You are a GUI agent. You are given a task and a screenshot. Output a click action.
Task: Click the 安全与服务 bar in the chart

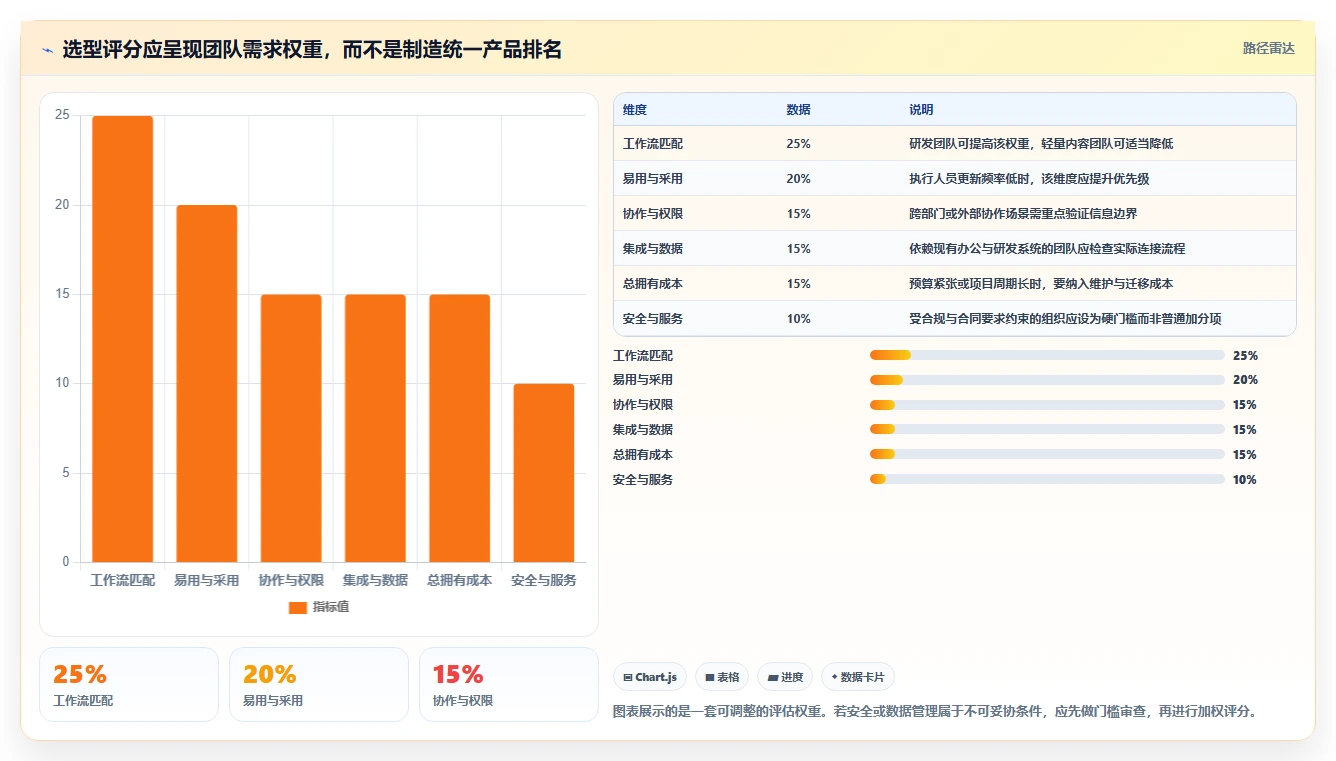pos(544,473)
